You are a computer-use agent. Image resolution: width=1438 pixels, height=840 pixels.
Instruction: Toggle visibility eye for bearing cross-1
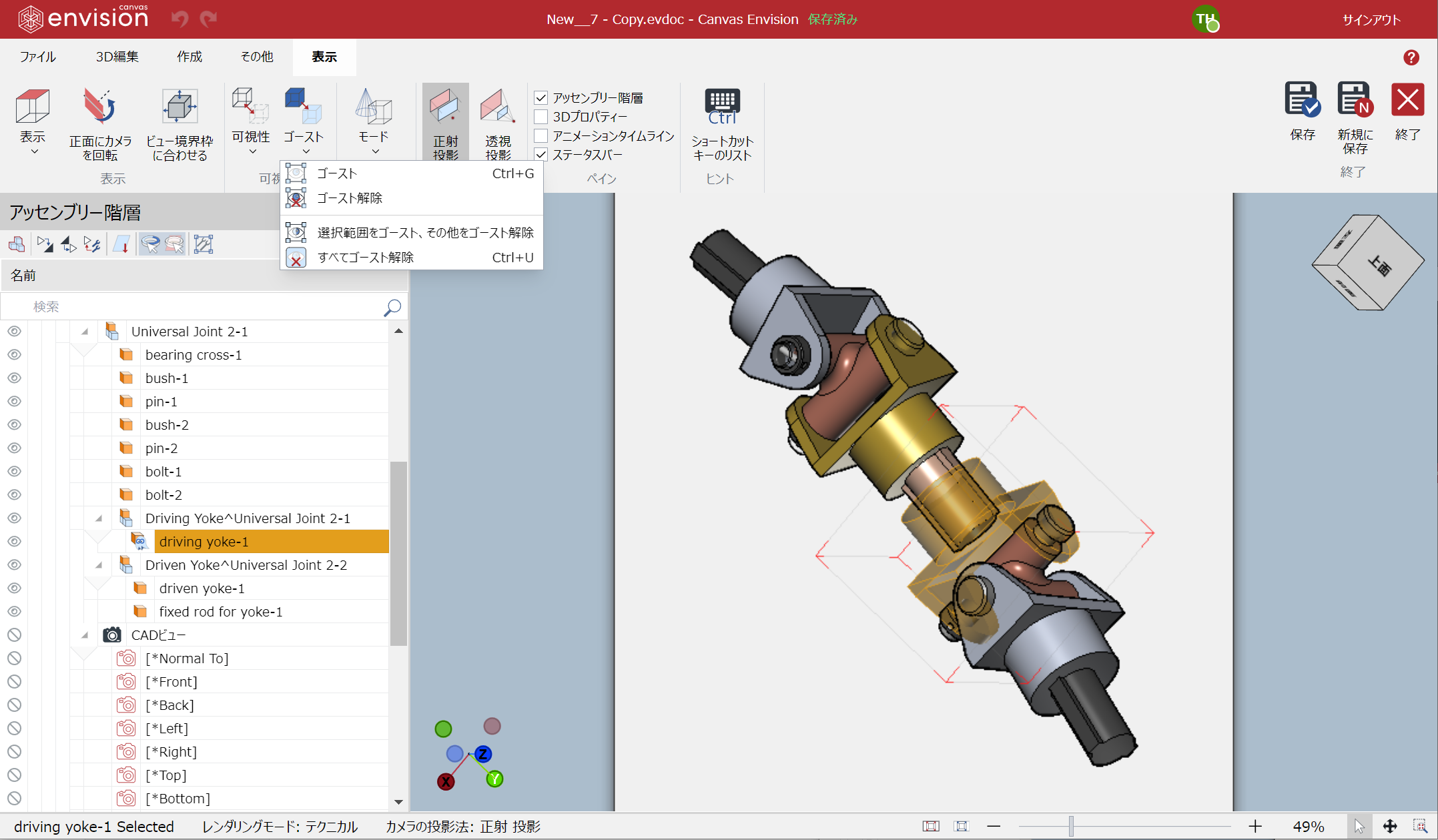14,355
